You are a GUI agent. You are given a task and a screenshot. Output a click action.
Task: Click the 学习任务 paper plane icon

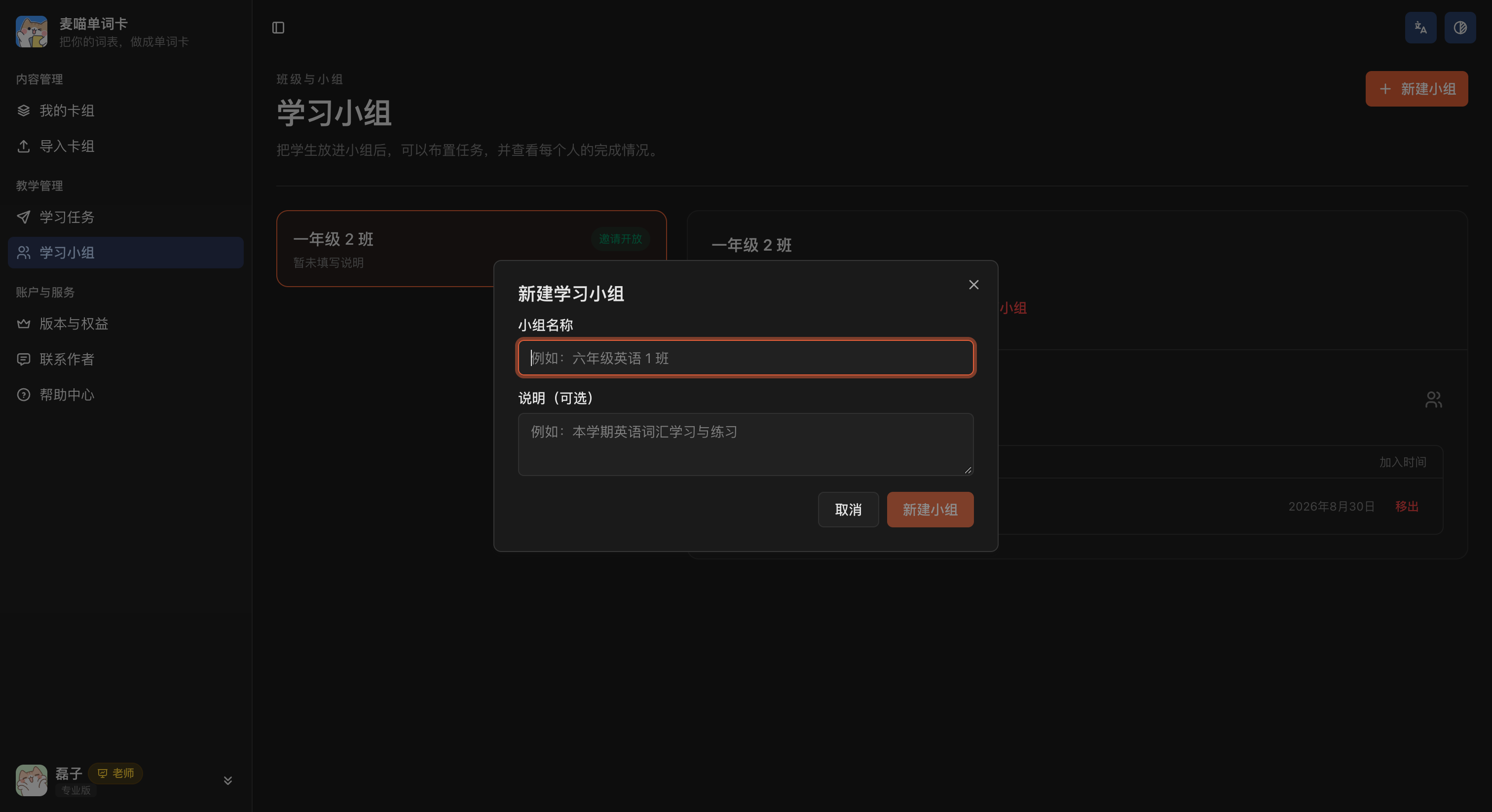[24, 217]
